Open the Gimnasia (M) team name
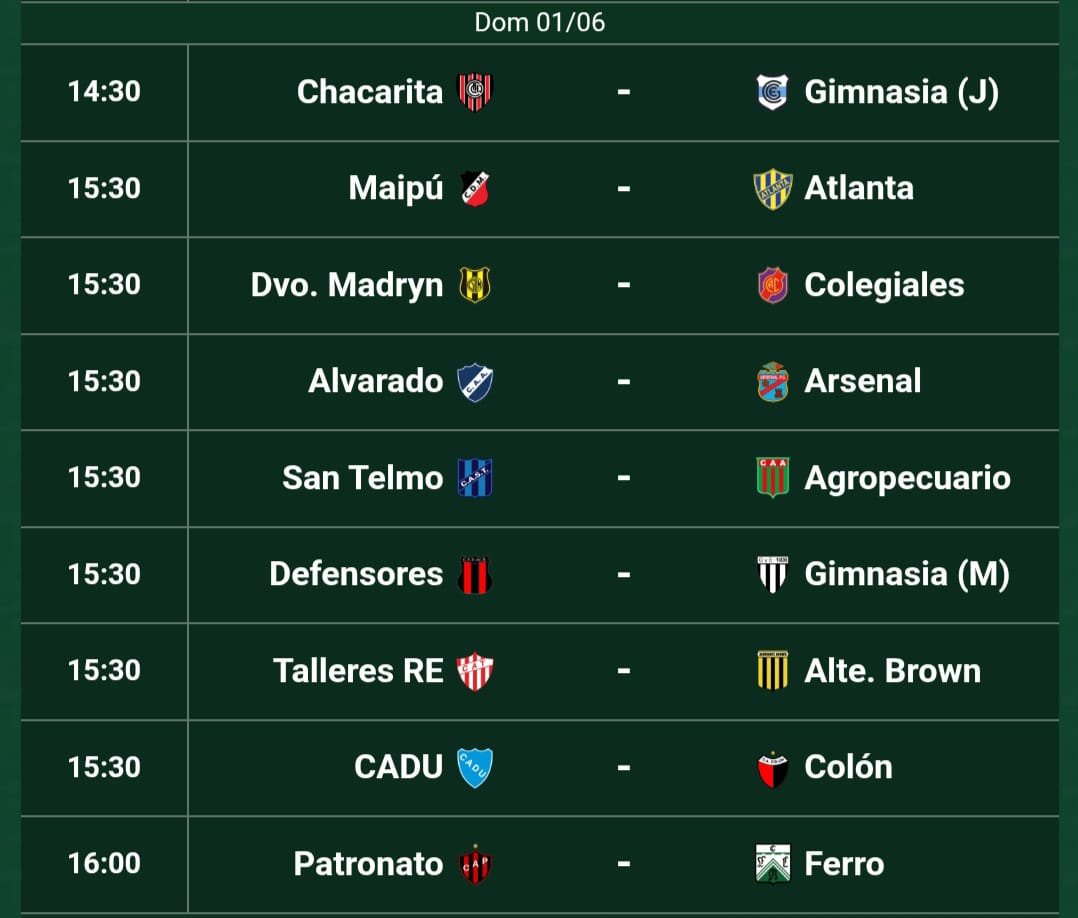 907,574
